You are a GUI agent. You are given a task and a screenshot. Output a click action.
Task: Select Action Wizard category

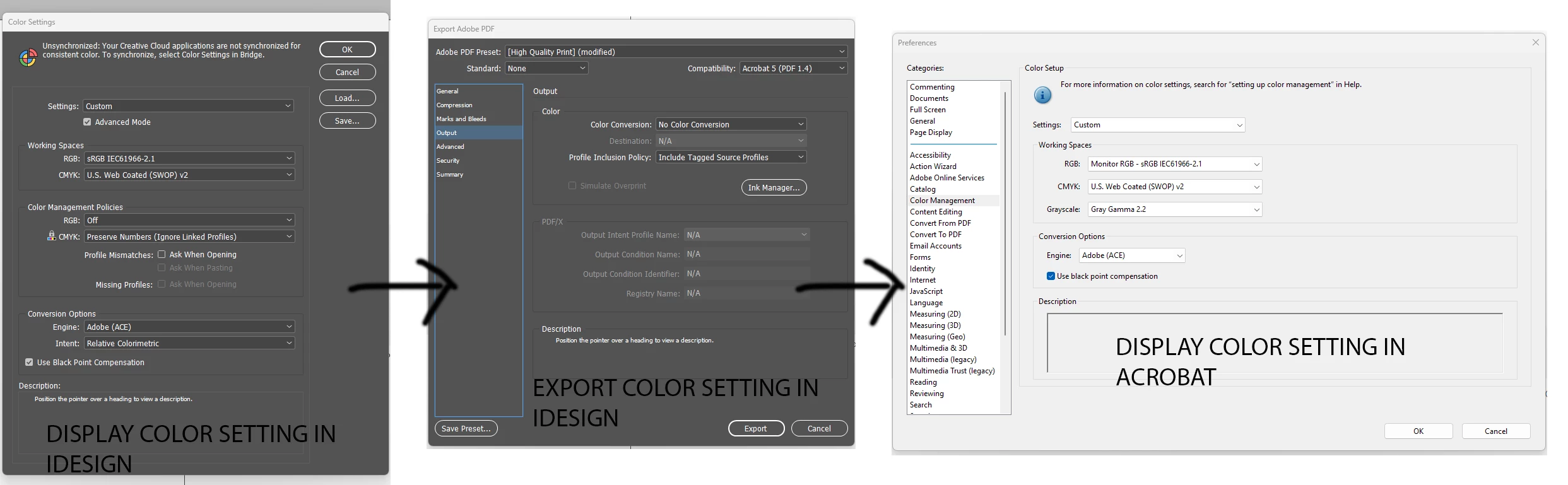pyautogui.click(x=933, y=167)
